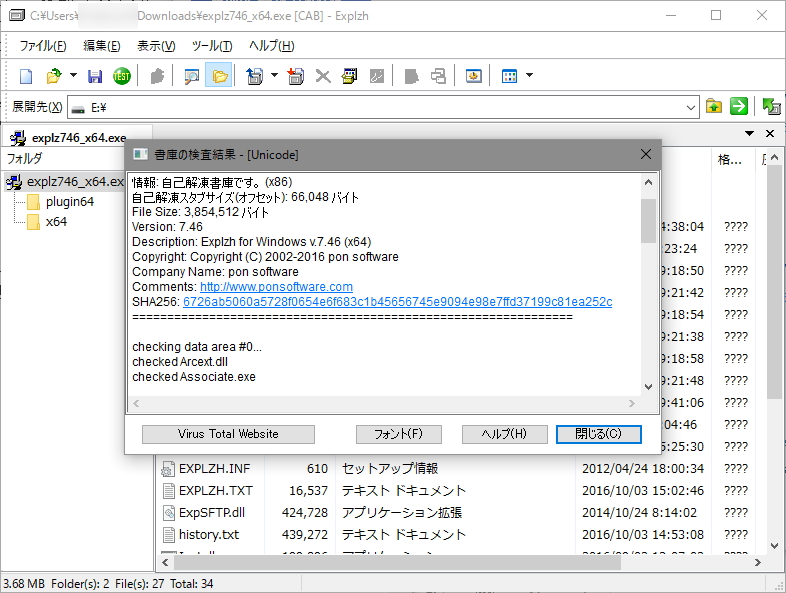
Task: Click the dialog title icon
Action: [140, 154]
